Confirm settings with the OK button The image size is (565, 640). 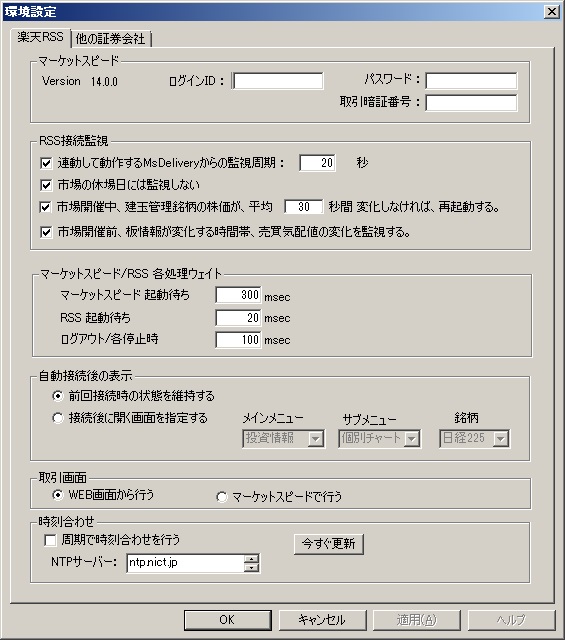pos(228,620)
